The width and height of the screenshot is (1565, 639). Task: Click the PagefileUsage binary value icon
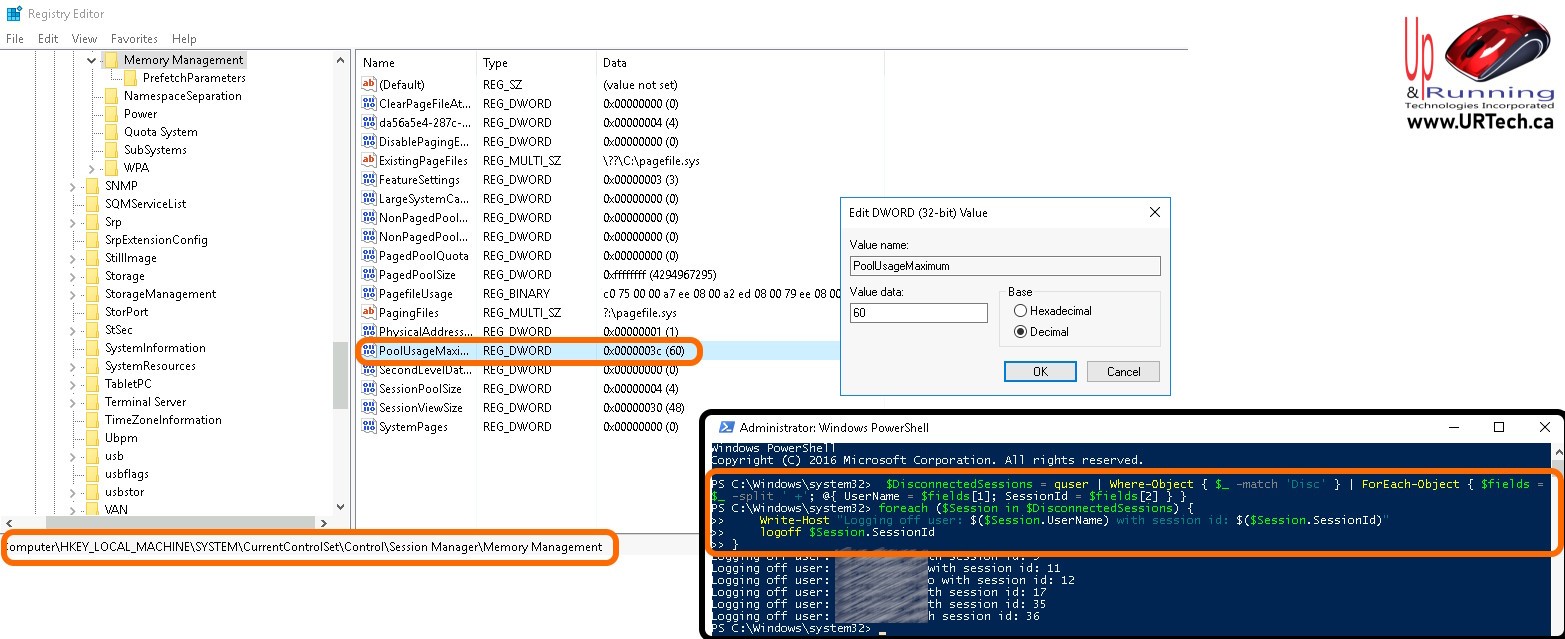coord(369,294)
